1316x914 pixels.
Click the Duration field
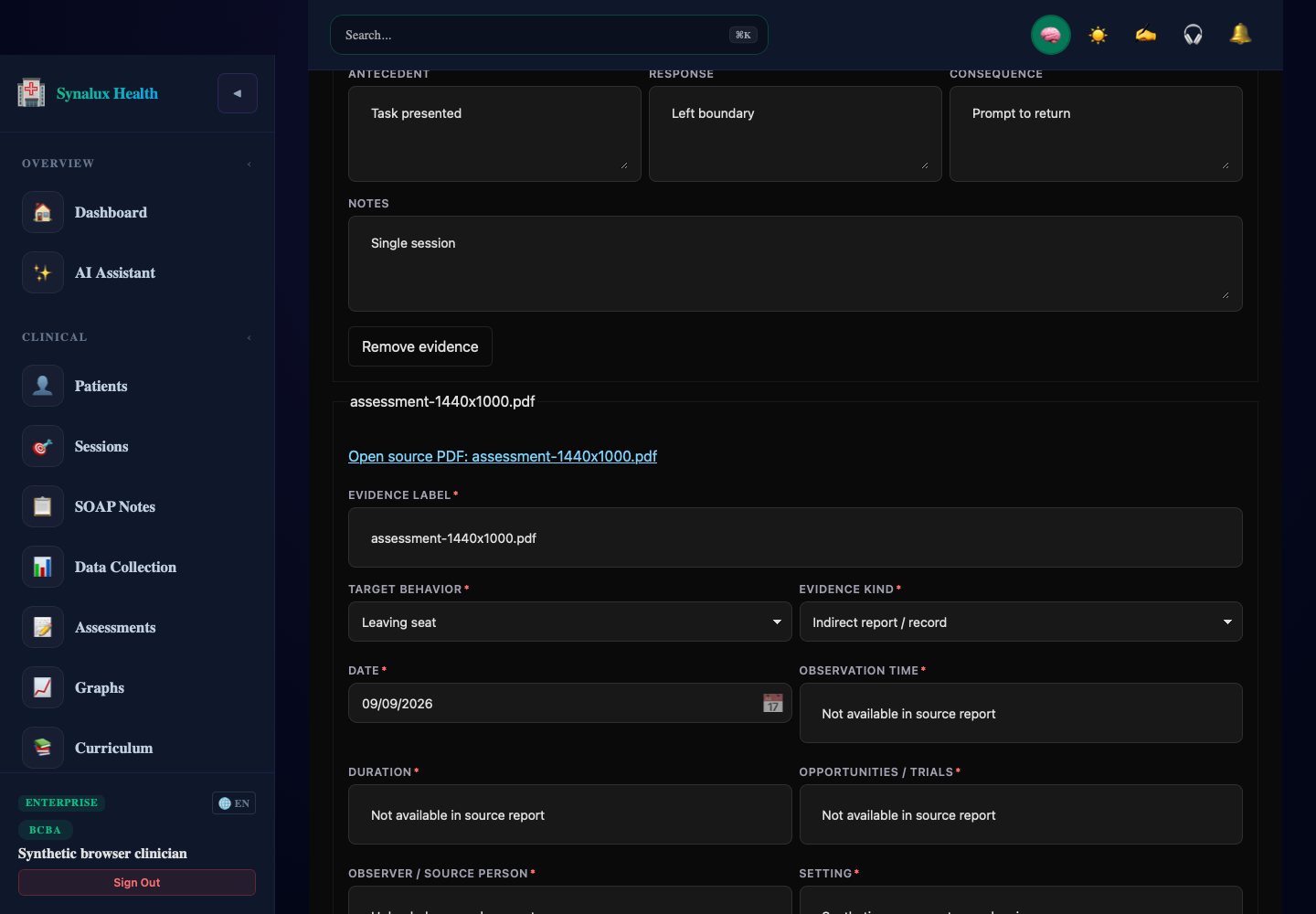[569, 814]
